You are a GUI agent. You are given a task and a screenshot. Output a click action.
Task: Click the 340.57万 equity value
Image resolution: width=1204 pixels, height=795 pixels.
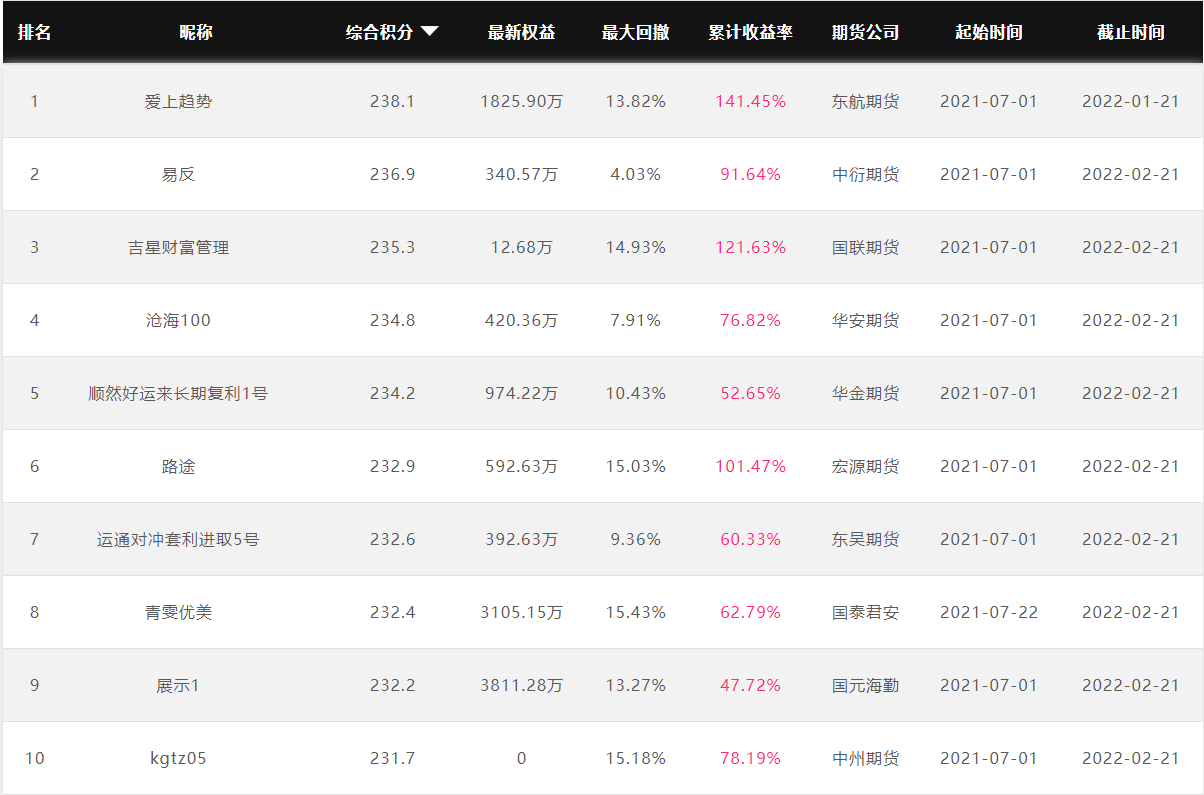point(522,174)
